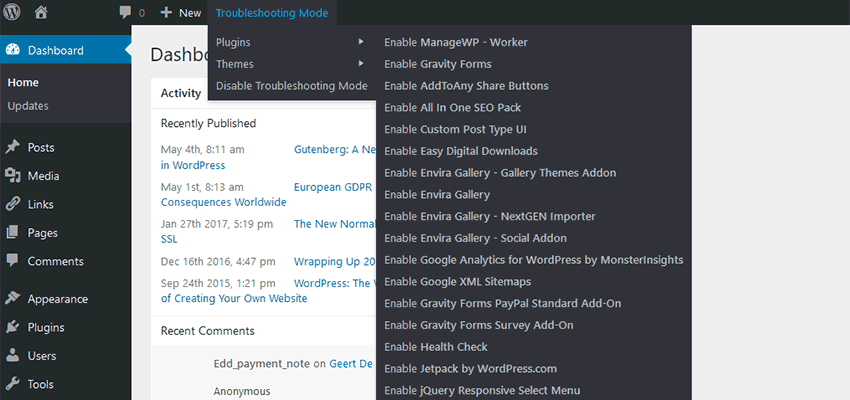Click the WordPress logo icon
The width and height of the screenshot is (850, 400).
[x=13, y=13]
